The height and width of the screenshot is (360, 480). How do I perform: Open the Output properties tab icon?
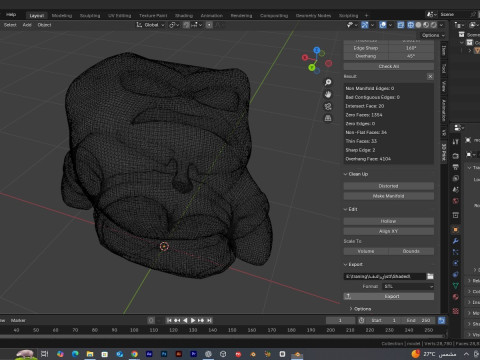click(455, 167)
